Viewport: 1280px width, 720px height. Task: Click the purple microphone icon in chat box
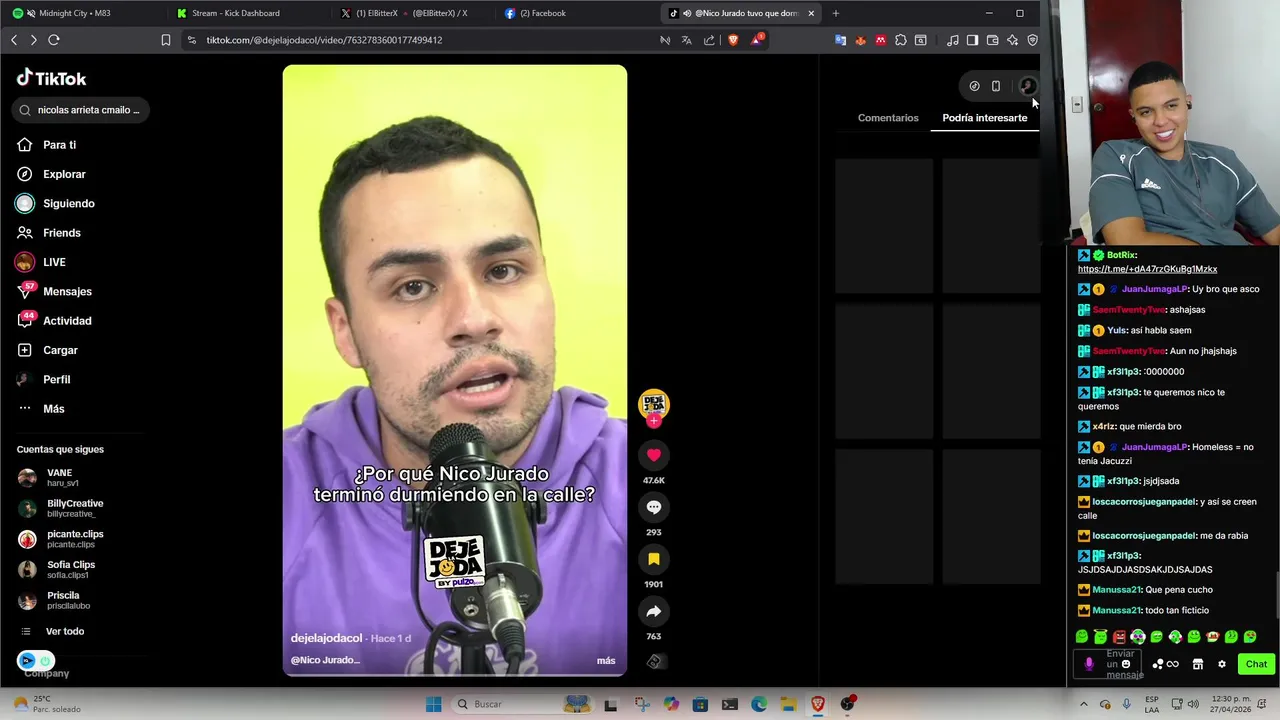(1089, 664)
